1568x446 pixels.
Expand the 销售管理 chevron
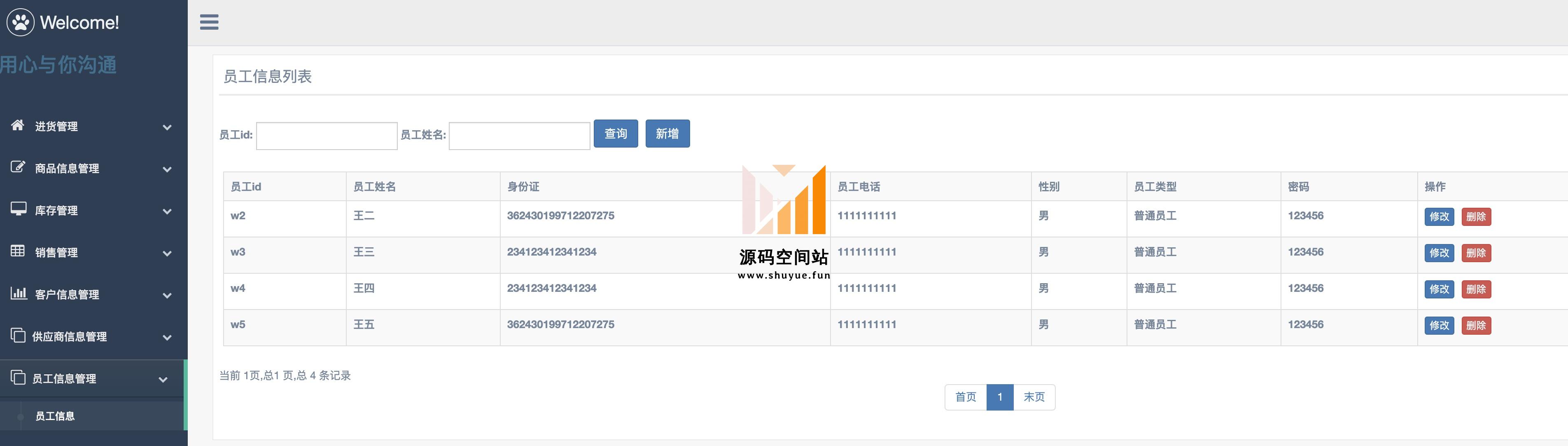[x=167, y=254]
